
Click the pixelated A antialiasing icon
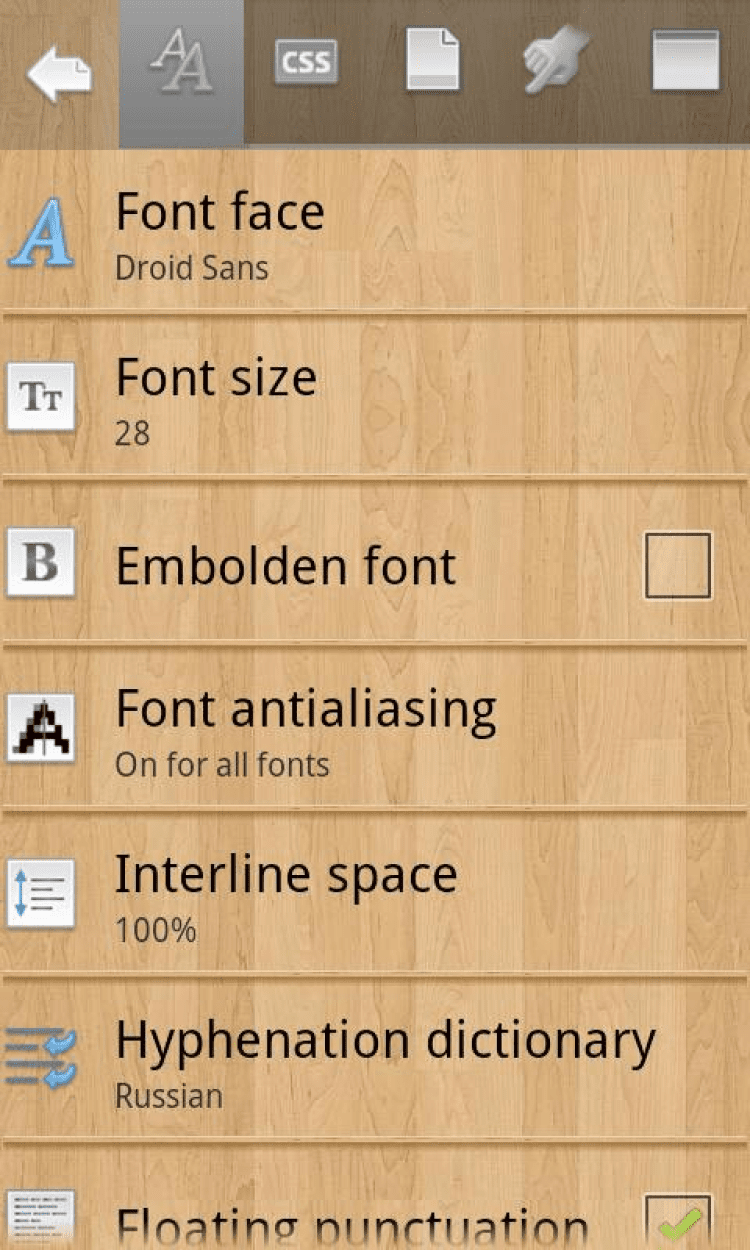tap(41, 728)
